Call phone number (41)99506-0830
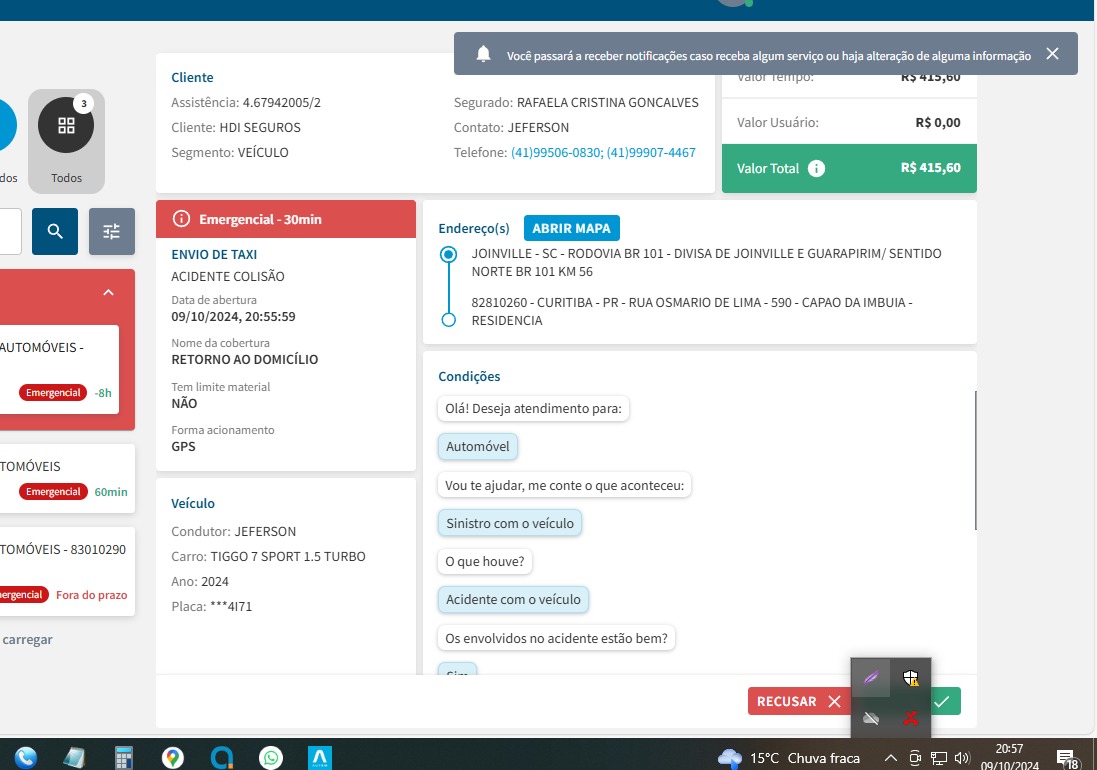1097x770 pixels. pyautogui.click(x=555, y=152)
